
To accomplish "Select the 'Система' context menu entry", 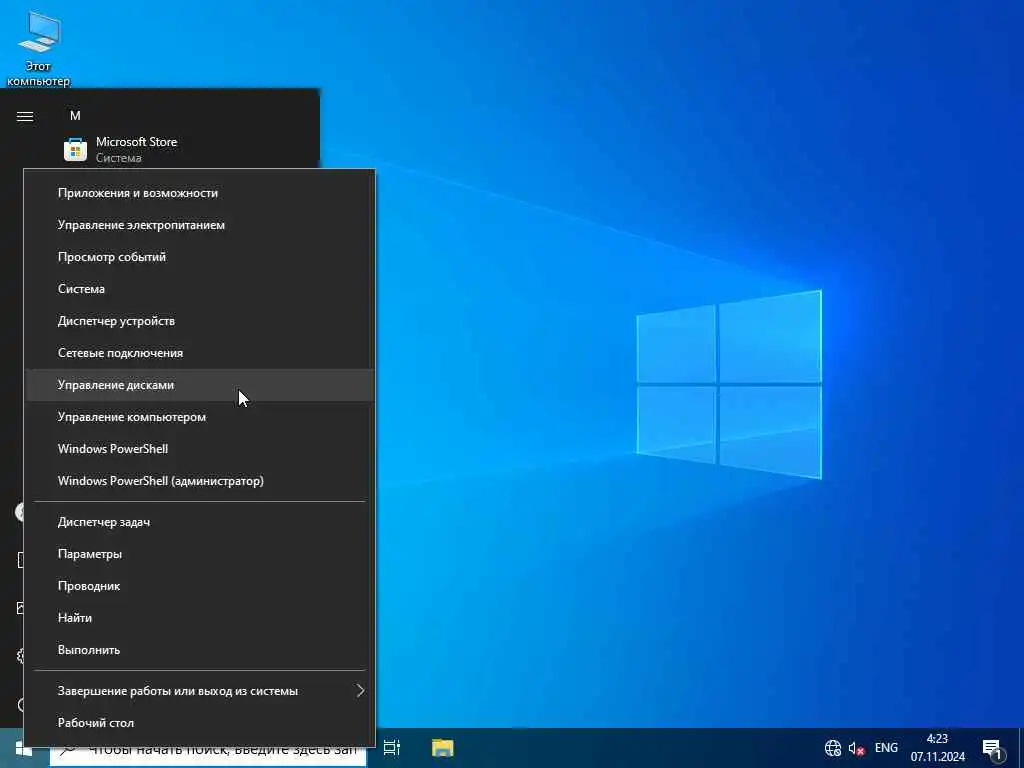I will 199,289.
